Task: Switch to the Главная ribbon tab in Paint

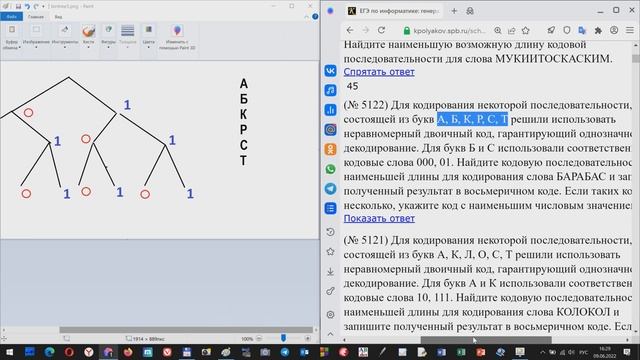Action: point(36,17)
